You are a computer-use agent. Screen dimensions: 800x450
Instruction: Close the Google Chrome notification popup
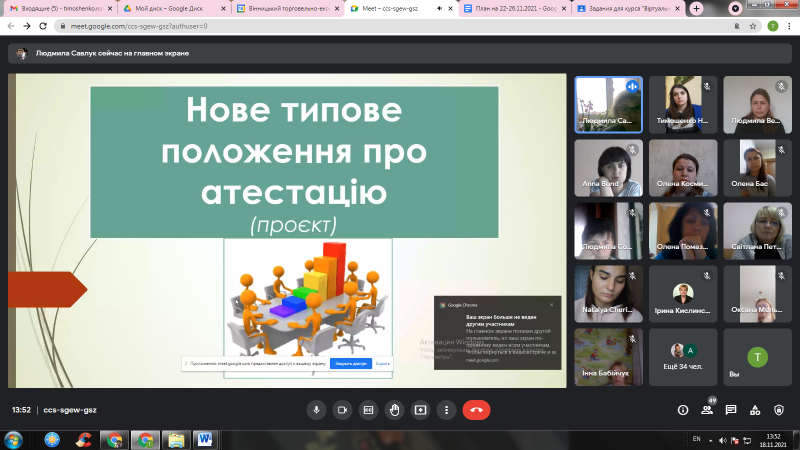click(x=552, y=305)
